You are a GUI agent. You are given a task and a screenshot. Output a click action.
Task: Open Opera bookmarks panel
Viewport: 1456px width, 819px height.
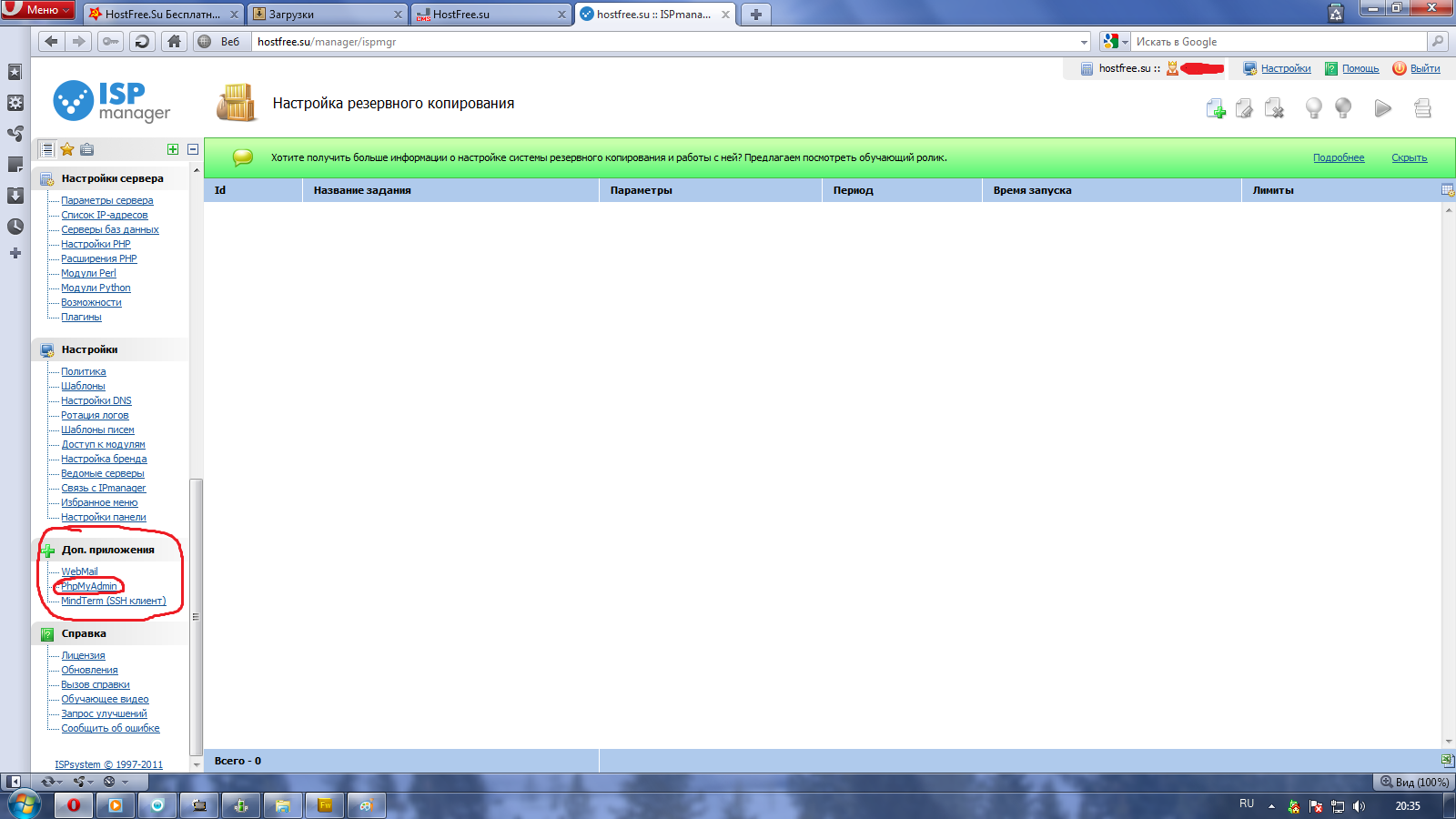click(15, 72)
